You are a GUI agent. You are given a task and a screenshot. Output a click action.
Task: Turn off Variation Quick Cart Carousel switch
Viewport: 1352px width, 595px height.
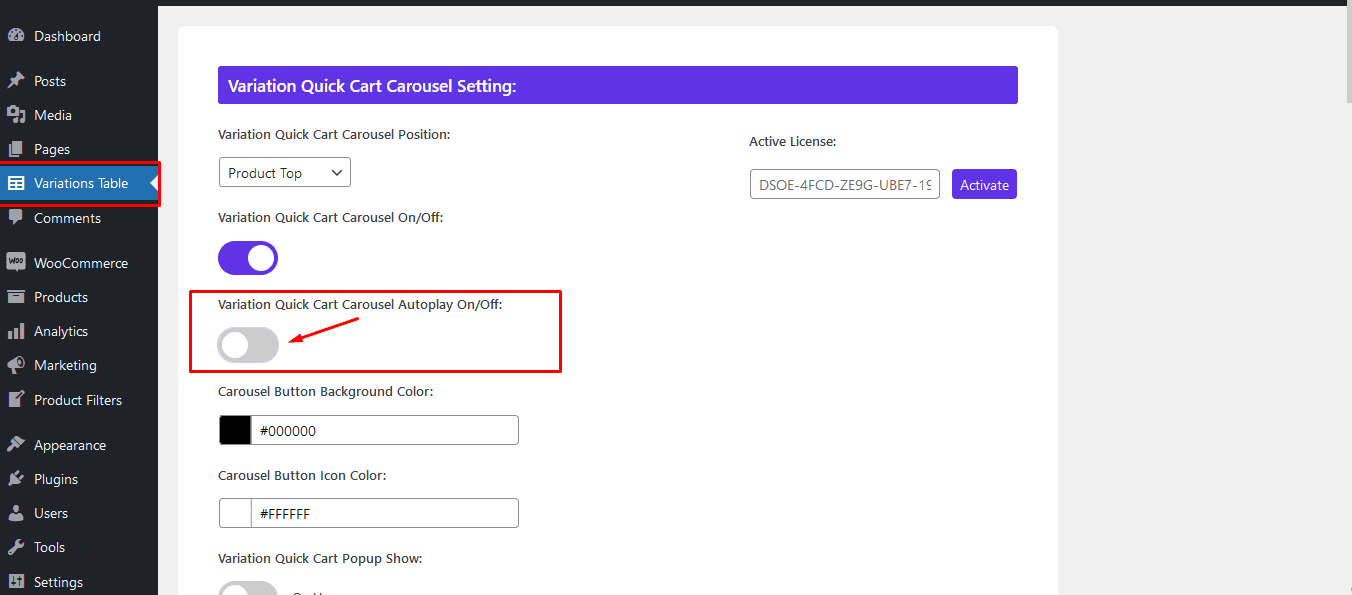click(248, 258)
